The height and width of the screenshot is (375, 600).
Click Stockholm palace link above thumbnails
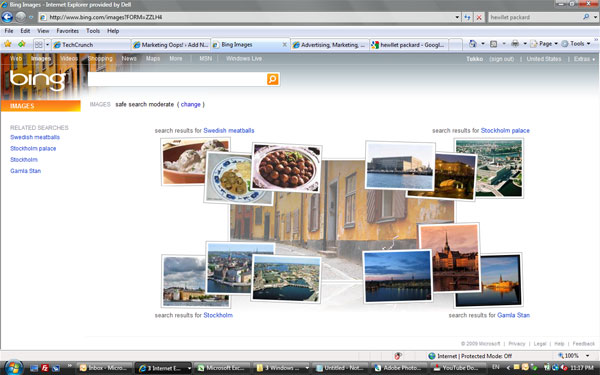(505, 130)
